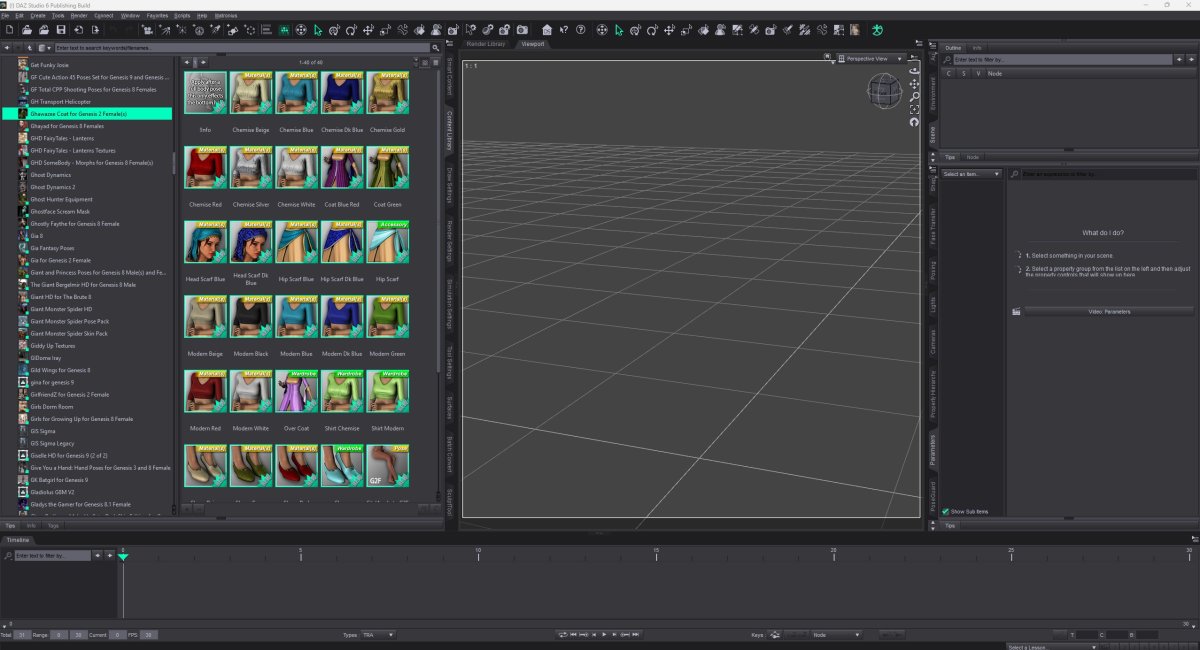
Task: Click the green-highlighted toolbar icon
Action: pos(284,30)
